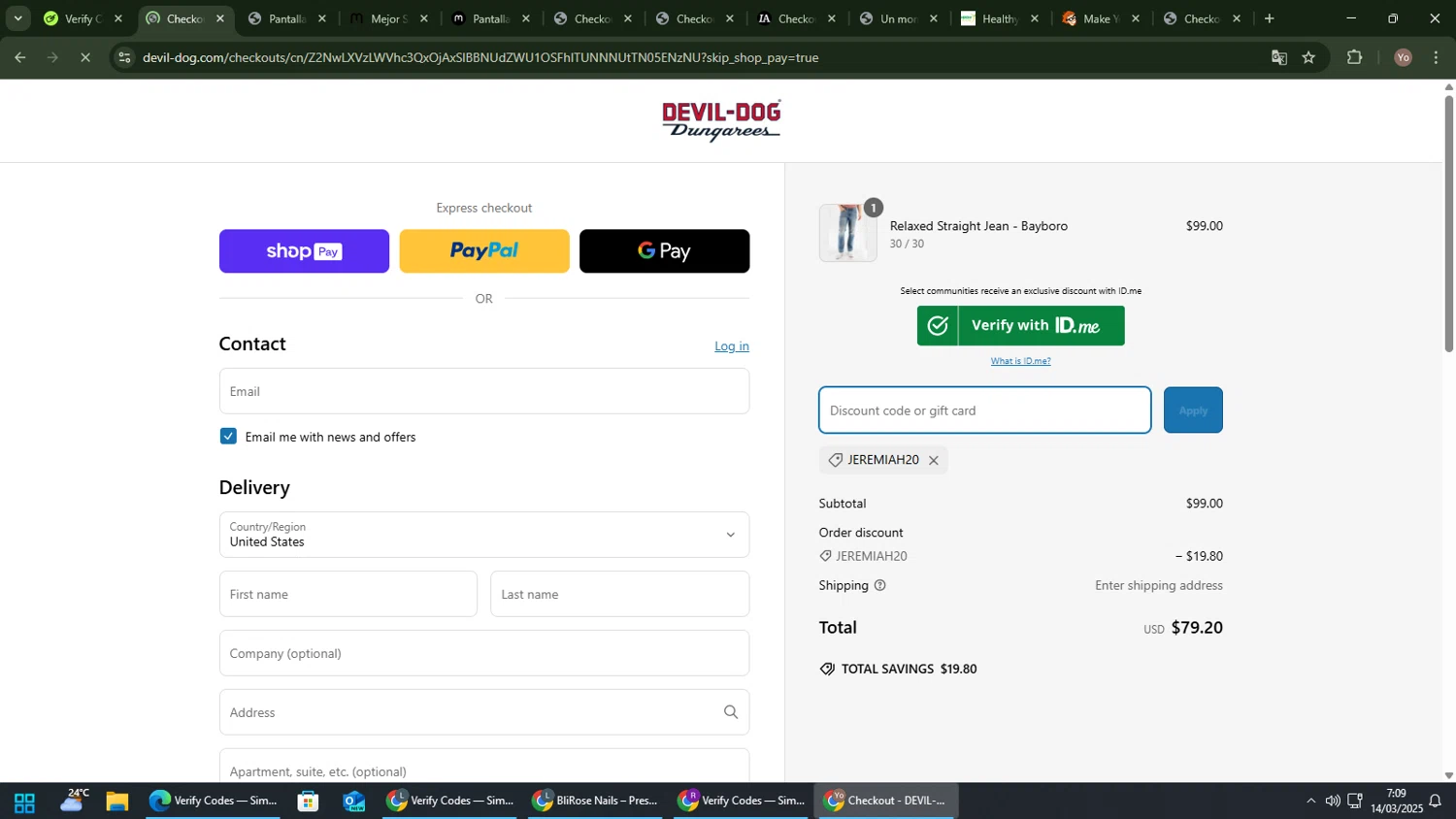
Task: Switch to Edge Verify Codes taskbar window
Action: pyautogui.click(x=213, y=801)
